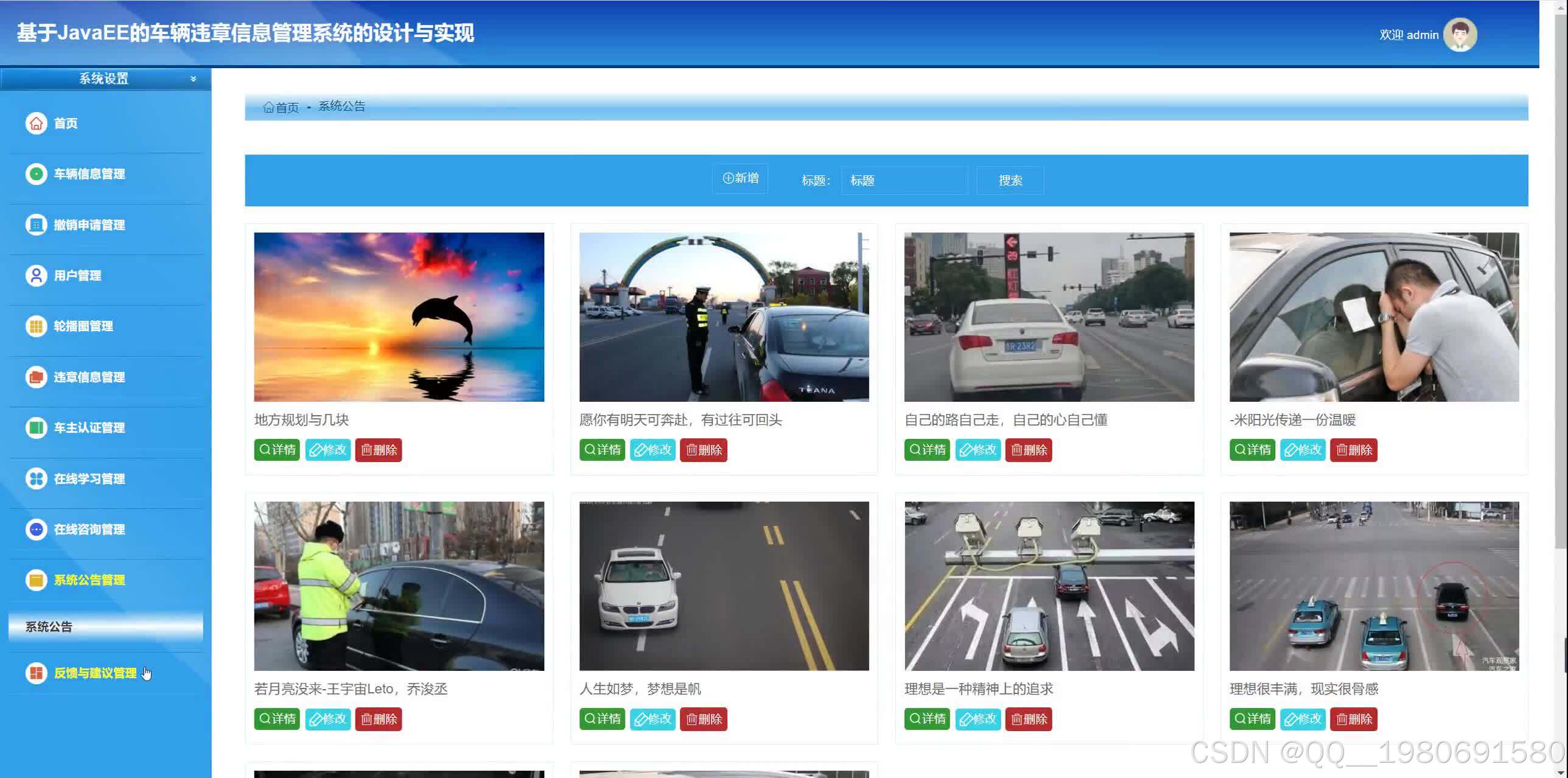Click 删除 under the dolphin sunset card
The height and width of the screenshot is (778, 1568).
[378, 450]
